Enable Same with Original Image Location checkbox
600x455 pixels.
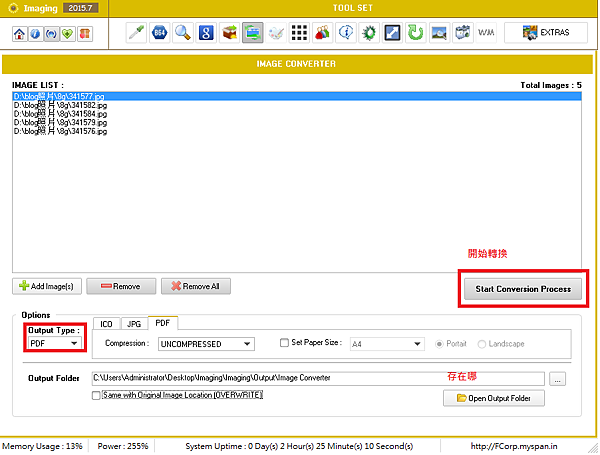(x=96, y=396)
